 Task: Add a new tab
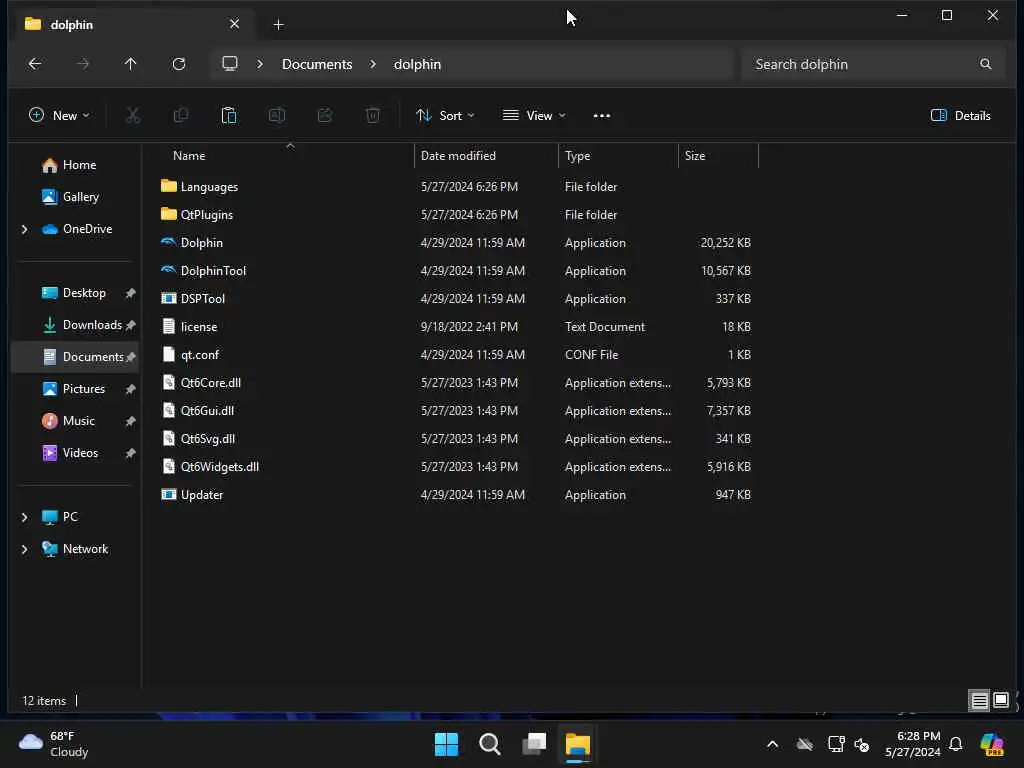(278, 25)
